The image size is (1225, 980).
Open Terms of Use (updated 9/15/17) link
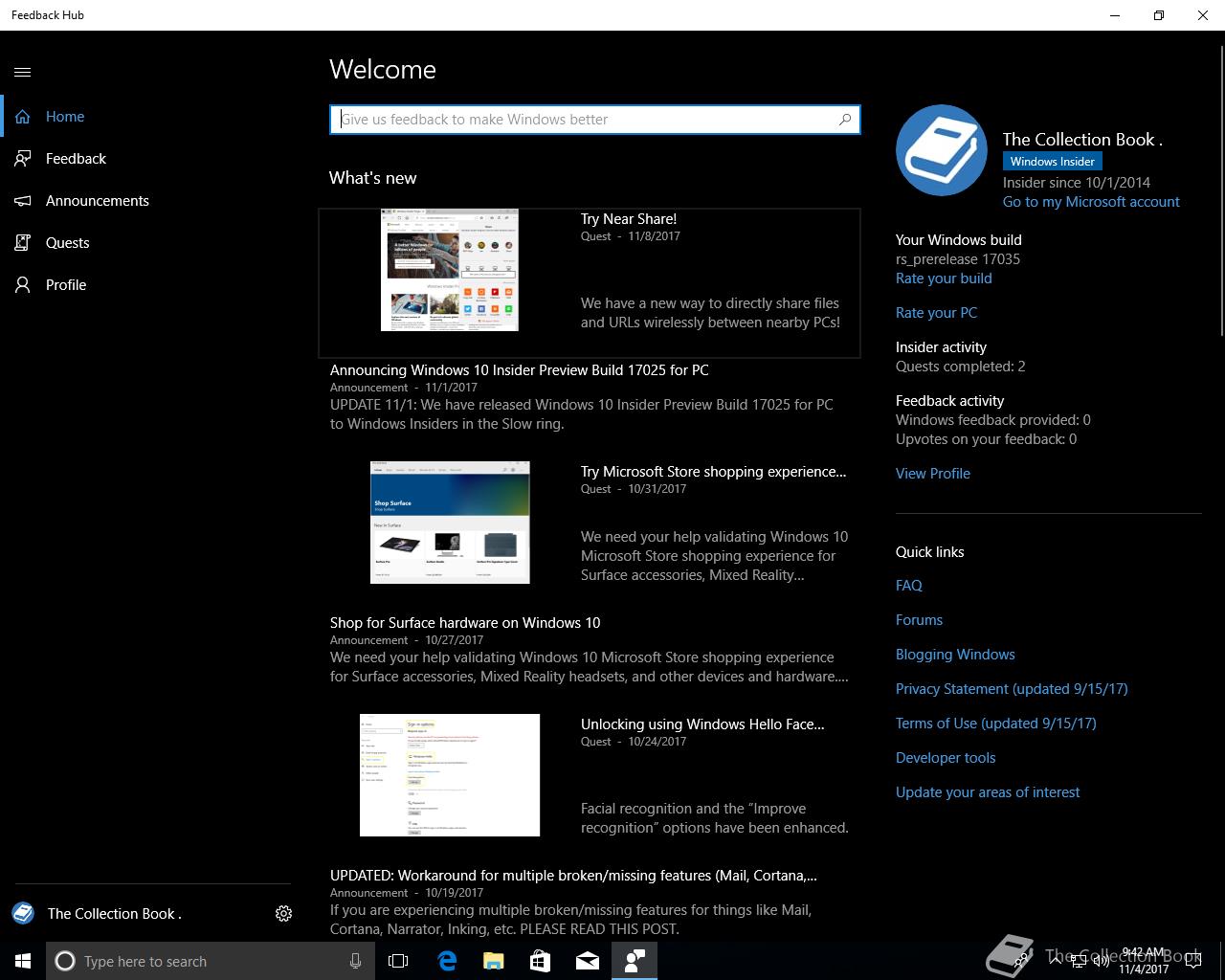coord(996,724)
